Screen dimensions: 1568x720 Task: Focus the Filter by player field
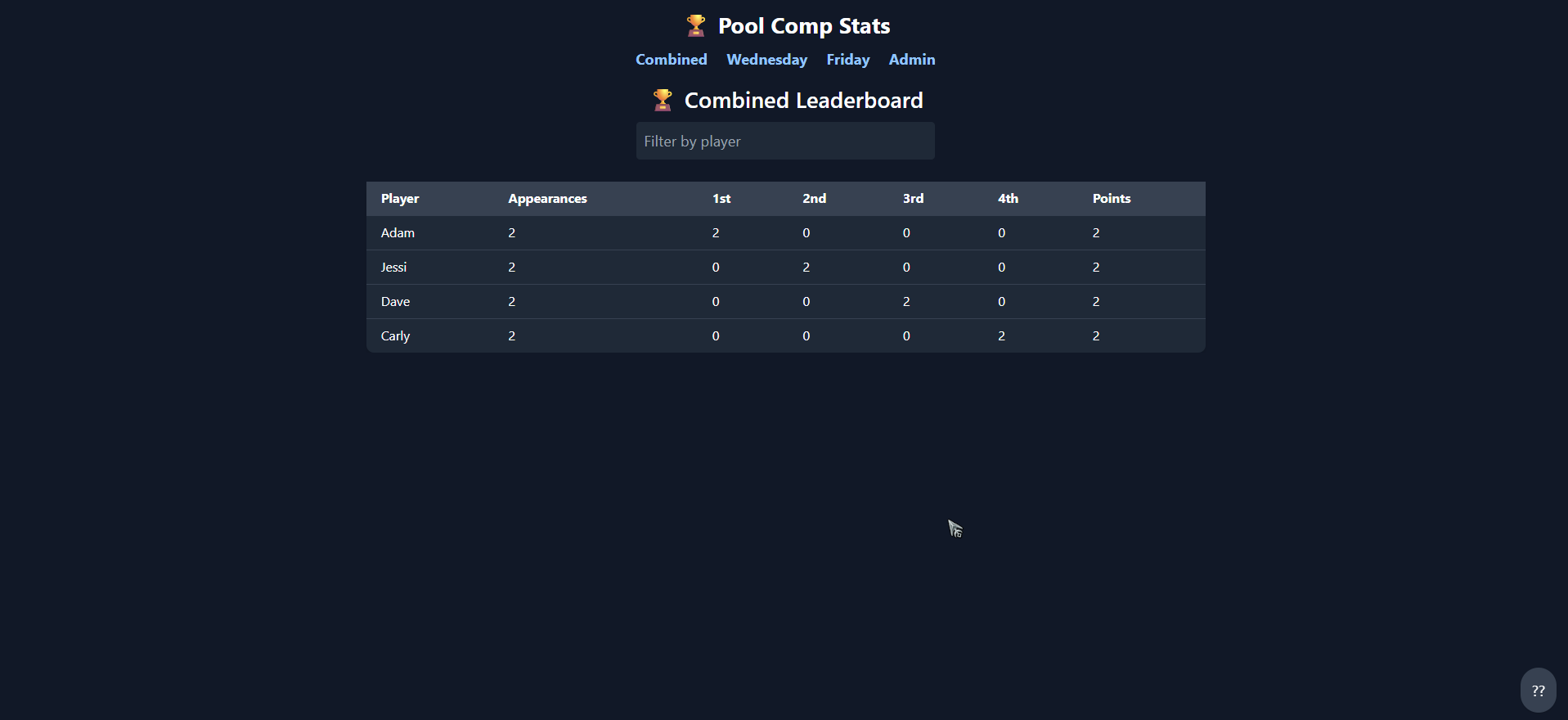coord(785,142)
